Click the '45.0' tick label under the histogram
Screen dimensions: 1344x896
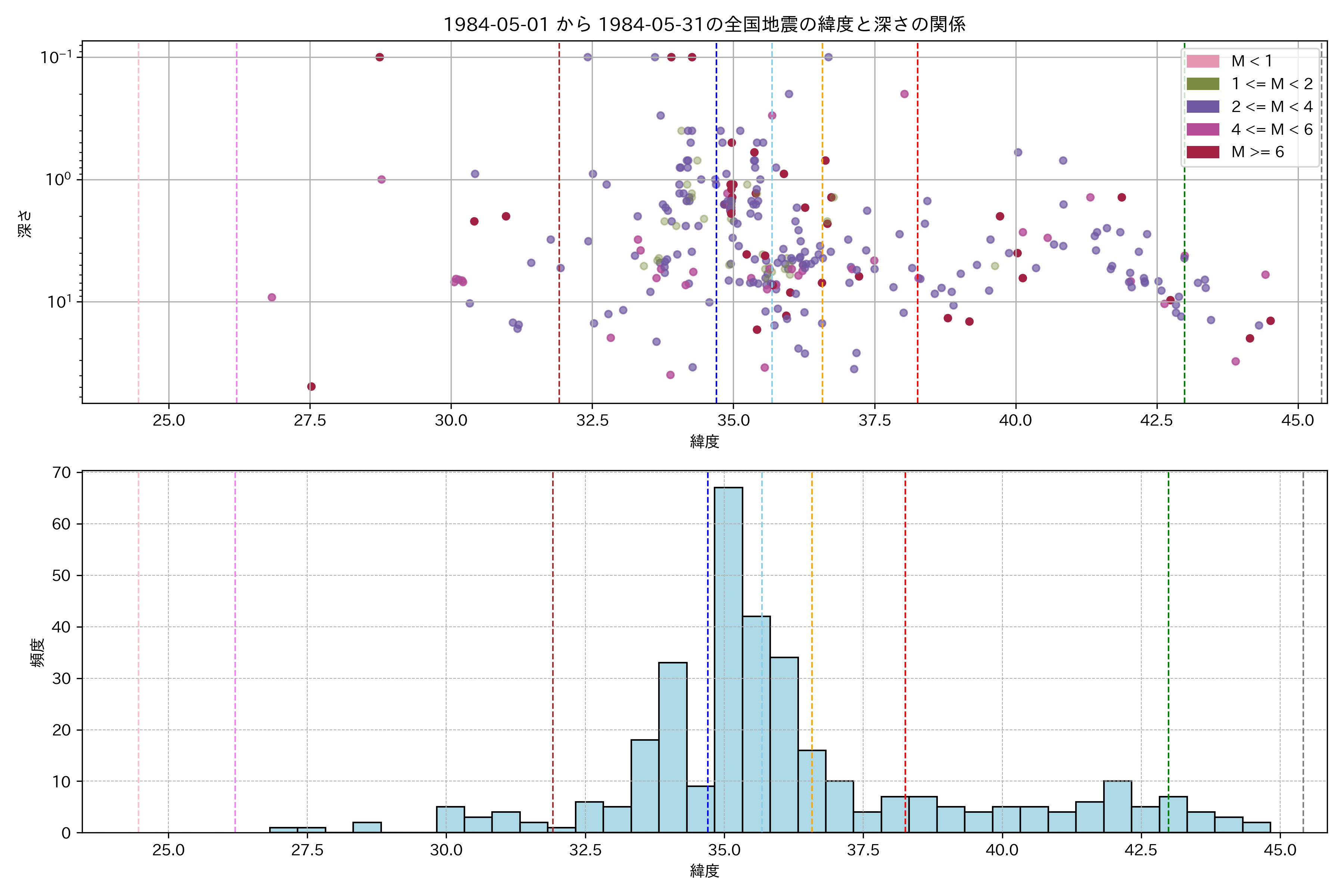pos(1279,850)
